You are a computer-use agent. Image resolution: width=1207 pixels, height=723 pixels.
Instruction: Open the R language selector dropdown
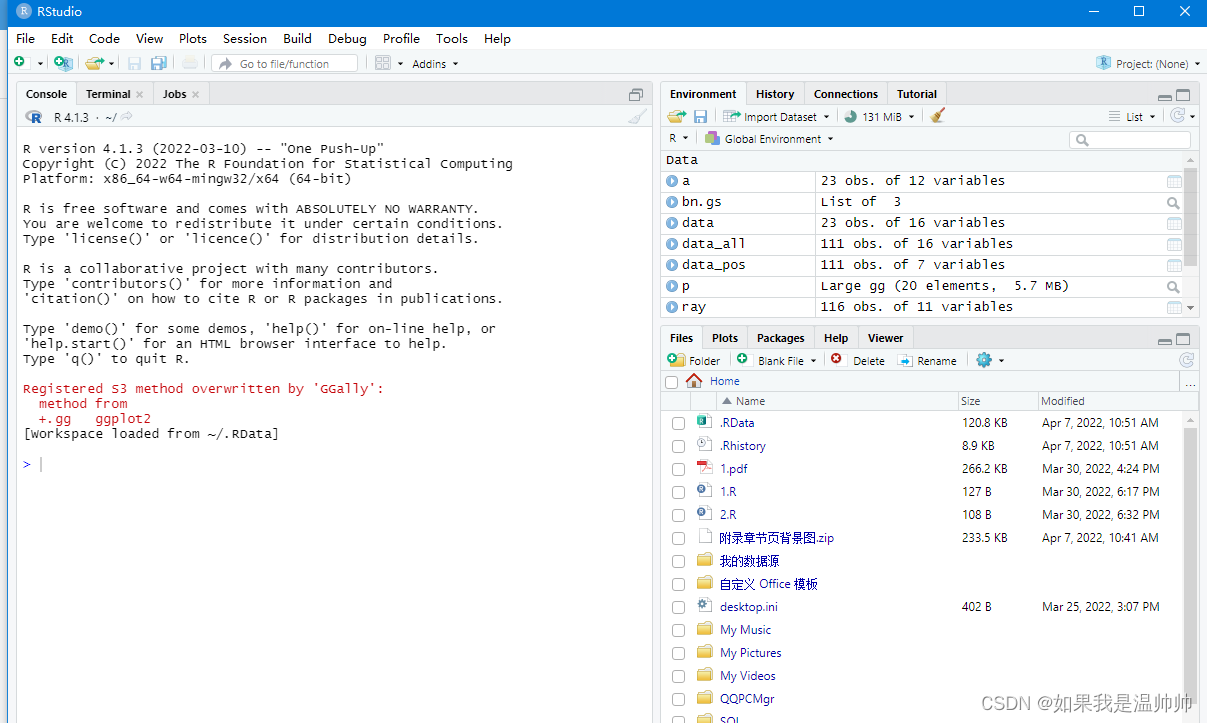pyautogui.click(x=679, y=139)
